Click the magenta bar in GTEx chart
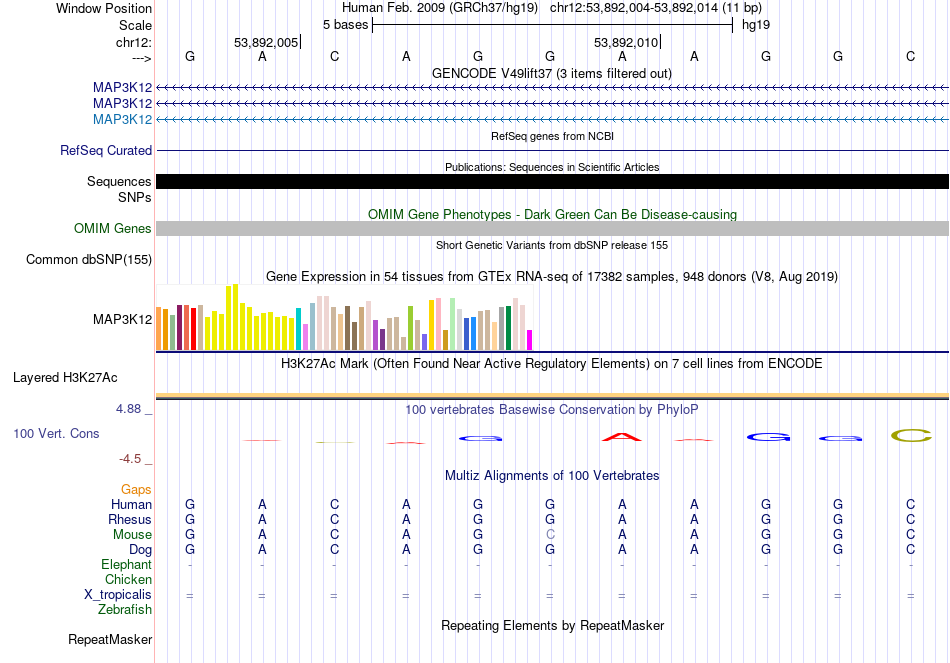 coord(530,340)
